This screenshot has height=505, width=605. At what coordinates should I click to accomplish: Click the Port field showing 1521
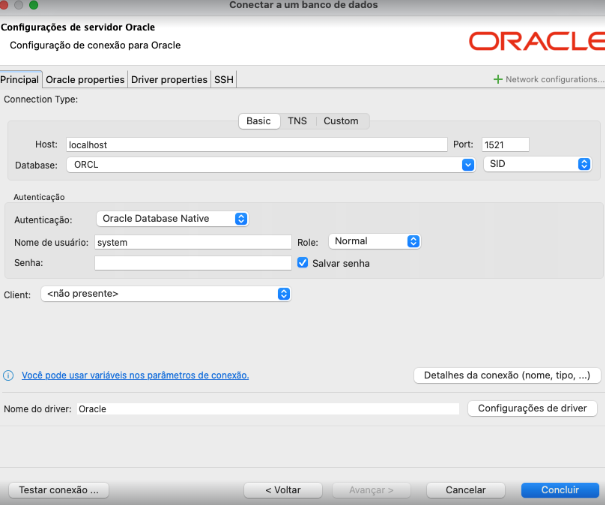coord(505,145)
